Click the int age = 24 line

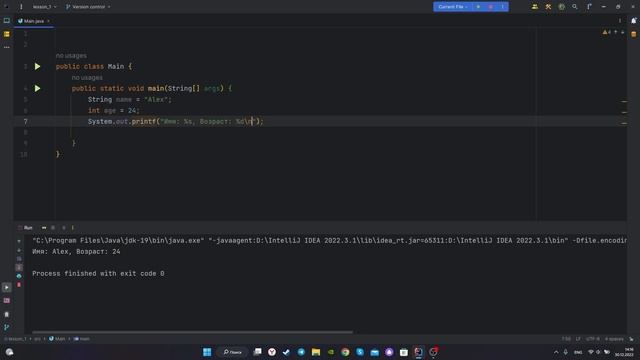[113, 110]
